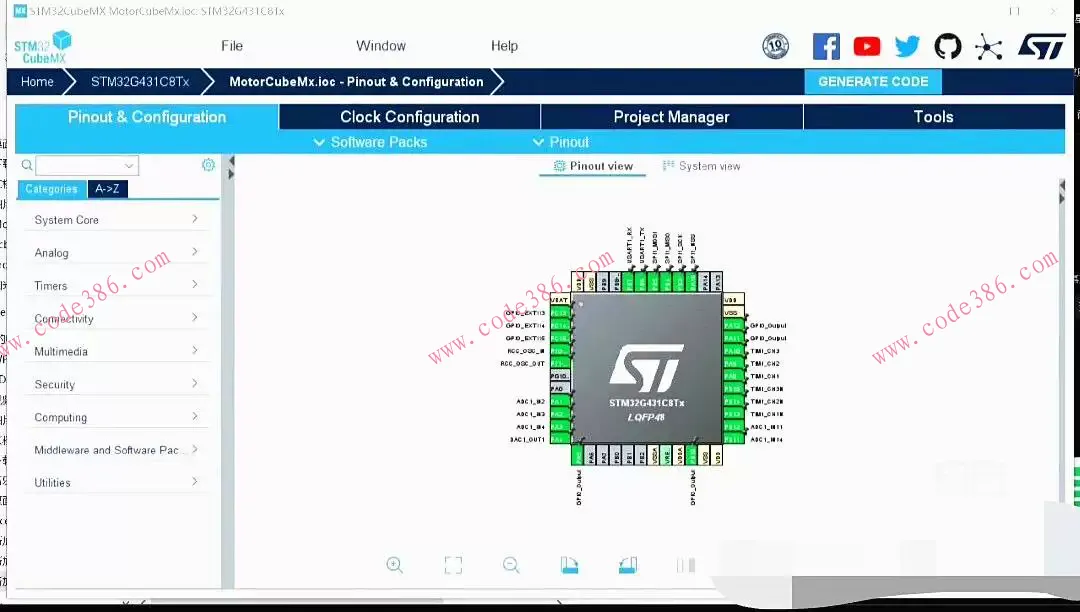Expand Utilities category
Viewport: 1080px width, 612px height.
116,483
